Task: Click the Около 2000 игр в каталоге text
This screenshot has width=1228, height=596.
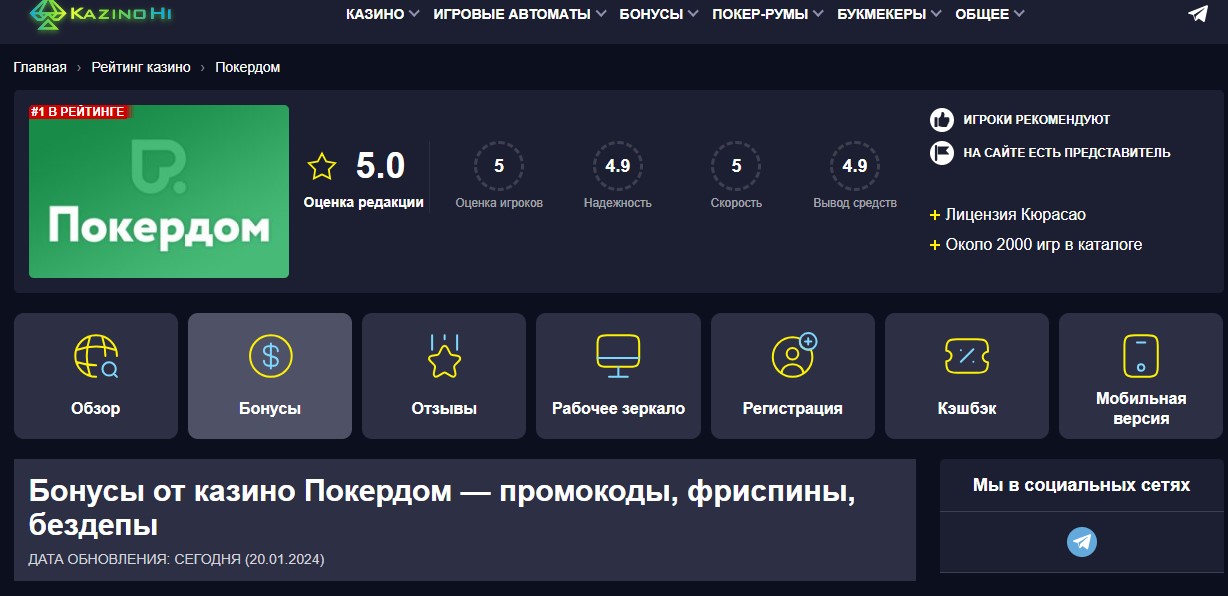Action: 1043,244
